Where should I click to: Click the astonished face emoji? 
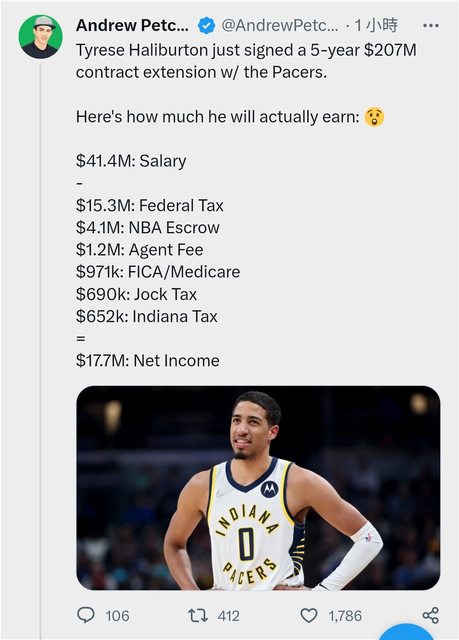(x=374, y=117)
